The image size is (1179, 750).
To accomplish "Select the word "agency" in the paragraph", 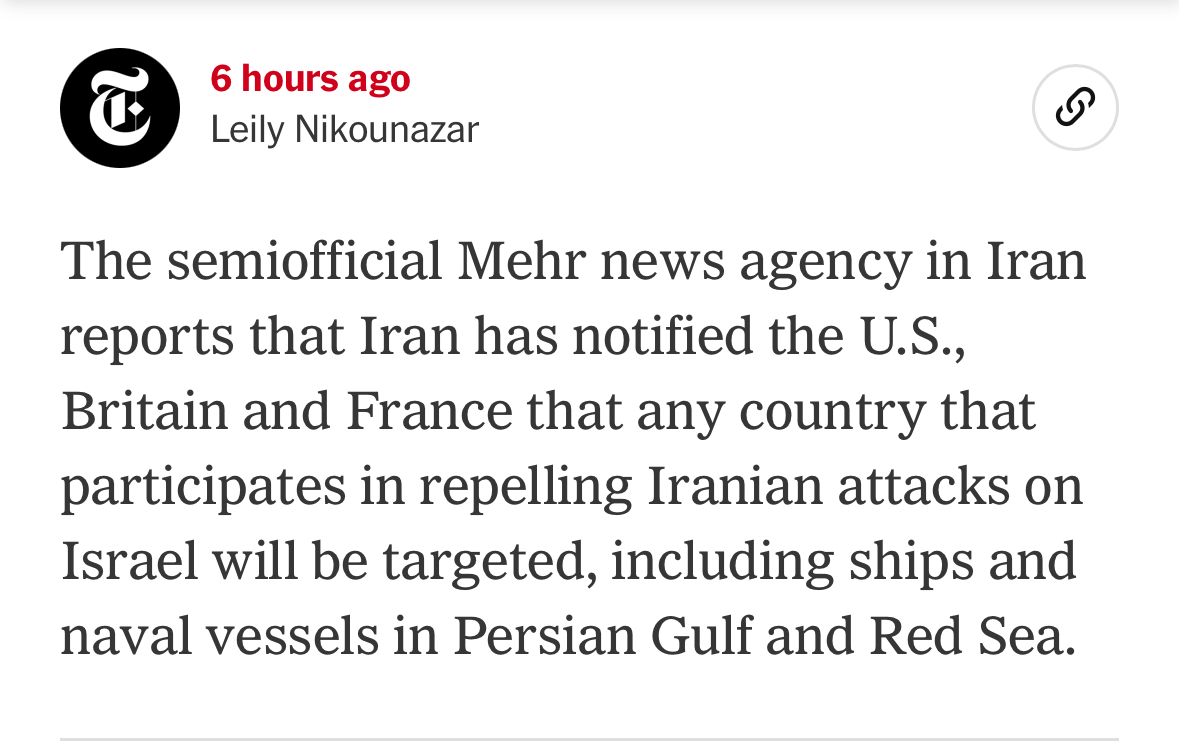I will click(x=825, y=263).
